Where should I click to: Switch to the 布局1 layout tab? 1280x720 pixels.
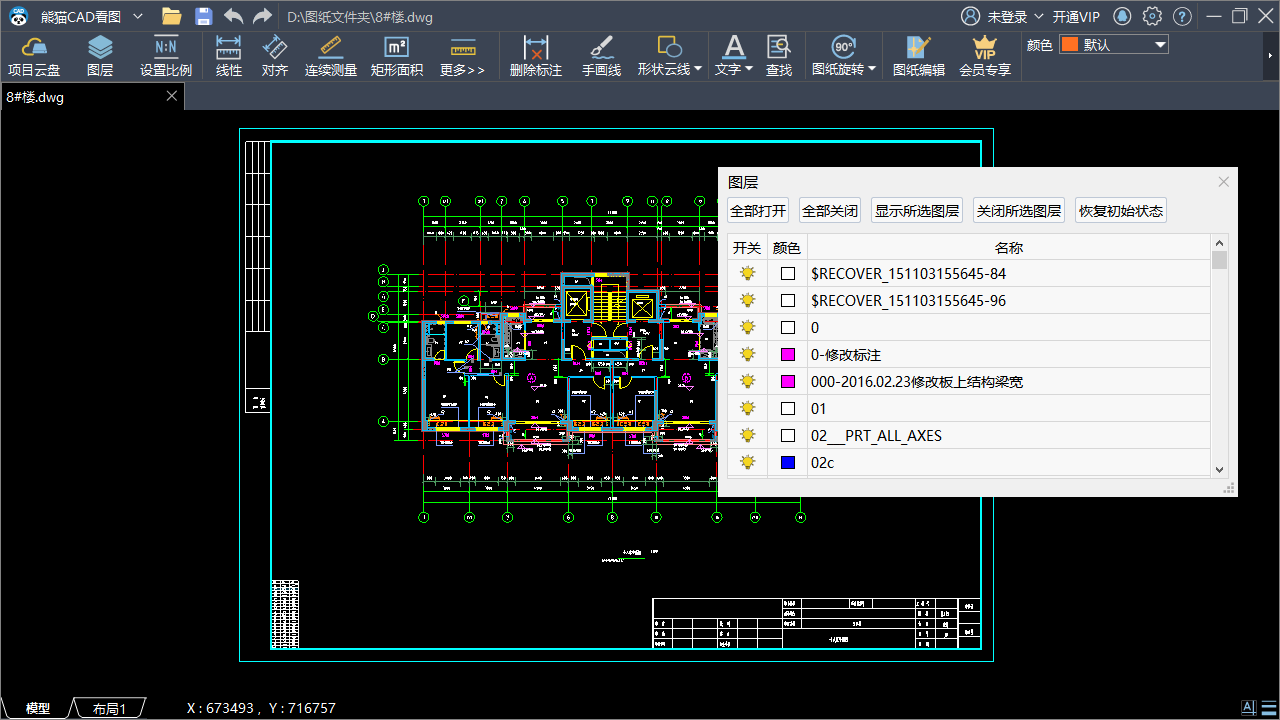pyautogui.click(x=110, y=708)
